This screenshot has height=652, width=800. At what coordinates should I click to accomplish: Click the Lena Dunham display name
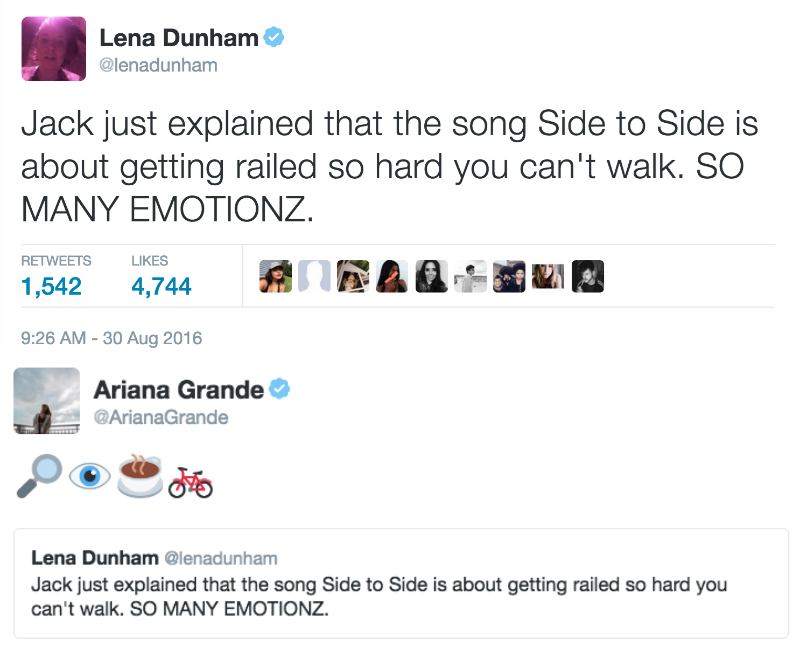[179, 38]
